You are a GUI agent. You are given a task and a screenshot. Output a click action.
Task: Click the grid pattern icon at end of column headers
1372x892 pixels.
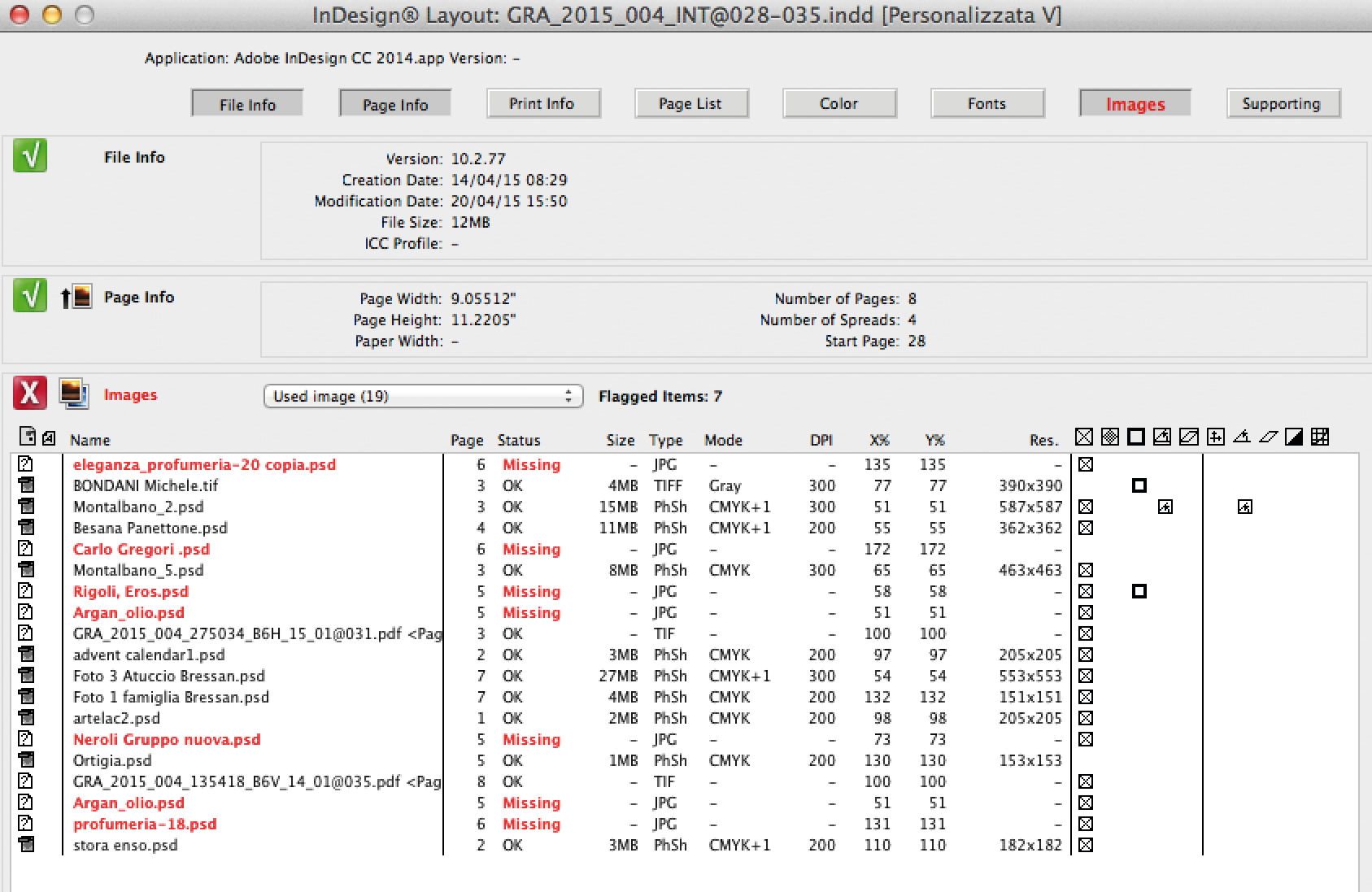pyautogui.click(x=1320, y=437)
